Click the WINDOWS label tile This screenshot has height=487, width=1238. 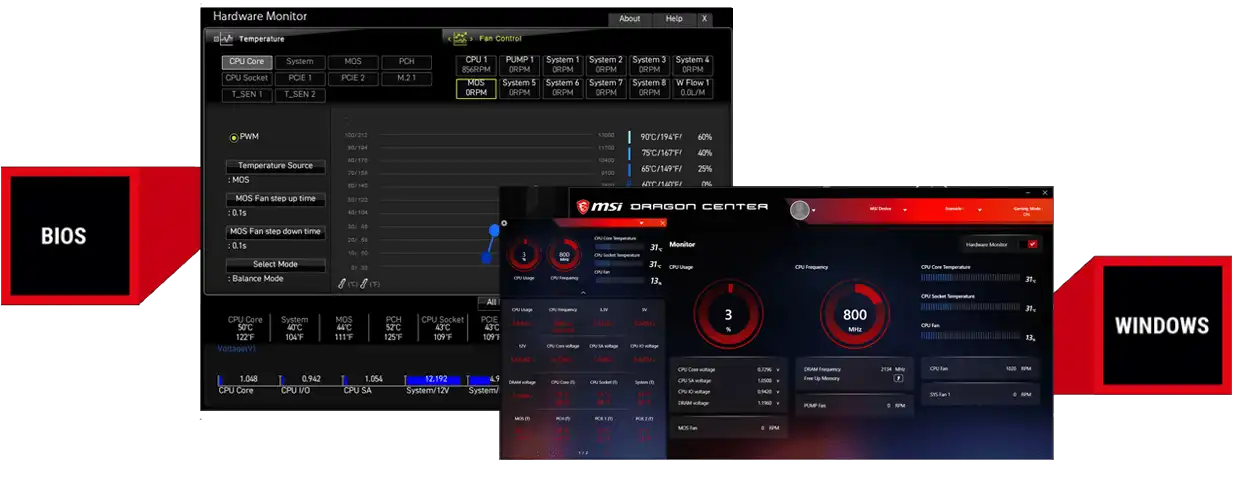point(1161,325)
